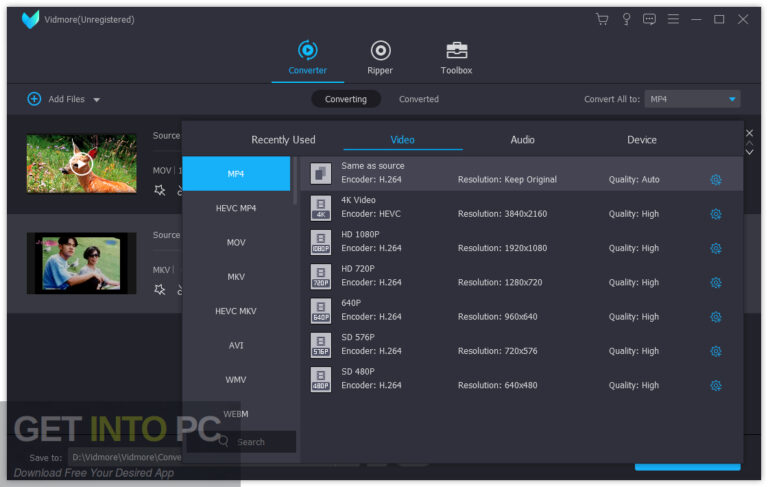Select the Video format tab
The height and width of the screenshot is (487, 768).
(x=402, y=140)
